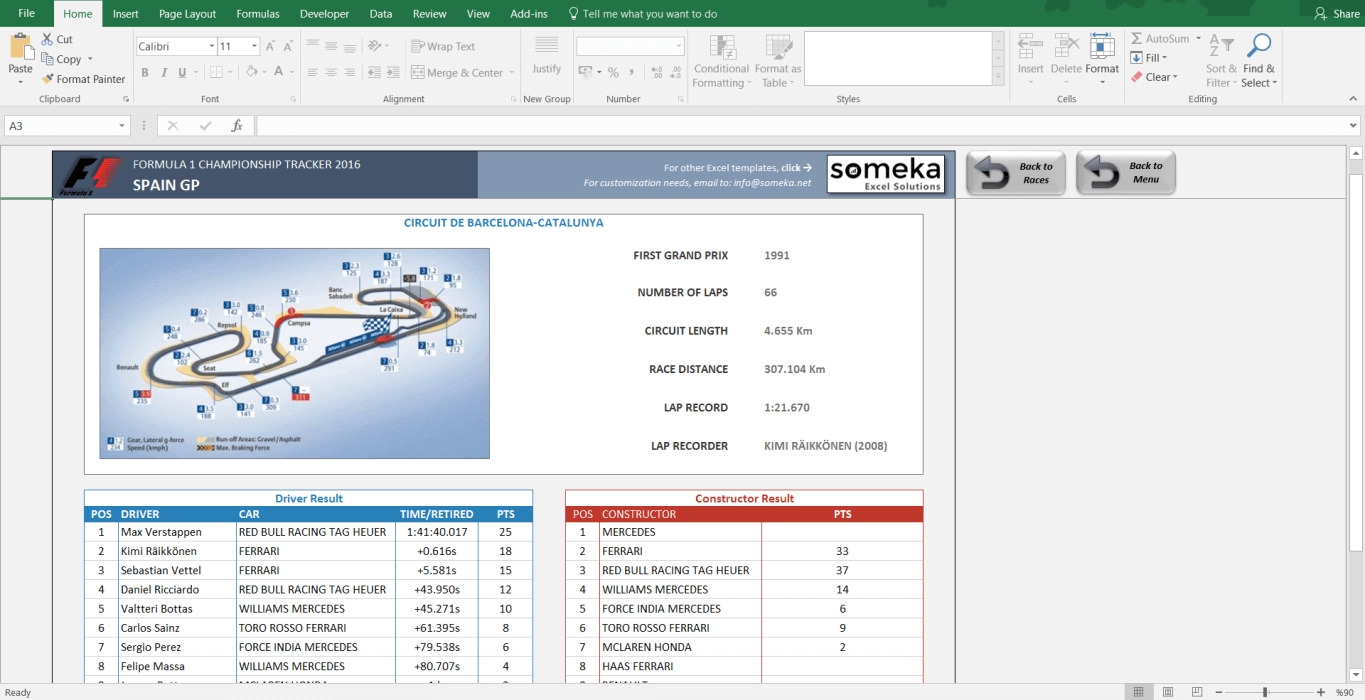The width and height of the screenshot is (1365, 700).
Task: Click the Tell me what you want to do box
Action: point(643,14)
